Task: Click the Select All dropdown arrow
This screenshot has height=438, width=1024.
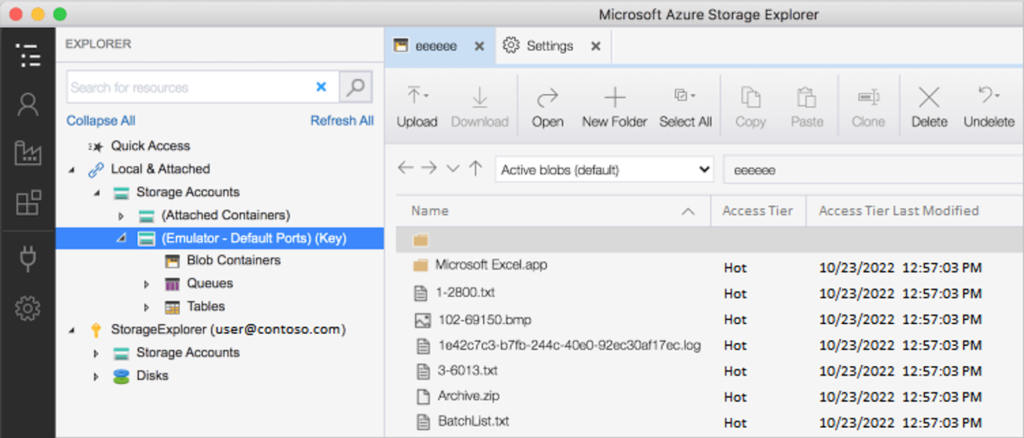Action: click(692, 96)
